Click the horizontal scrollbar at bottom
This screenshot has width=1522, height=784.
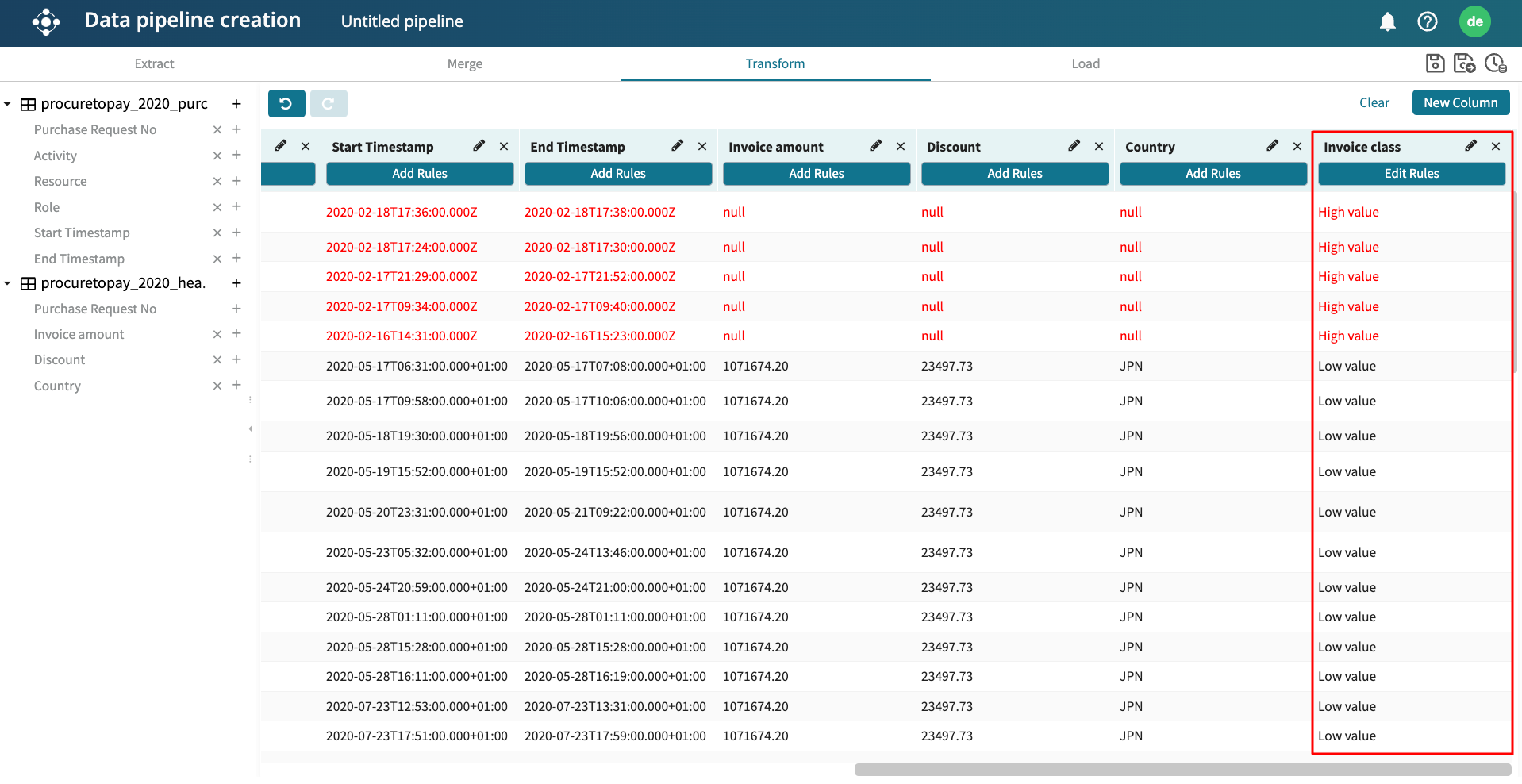click(1182, 770)
